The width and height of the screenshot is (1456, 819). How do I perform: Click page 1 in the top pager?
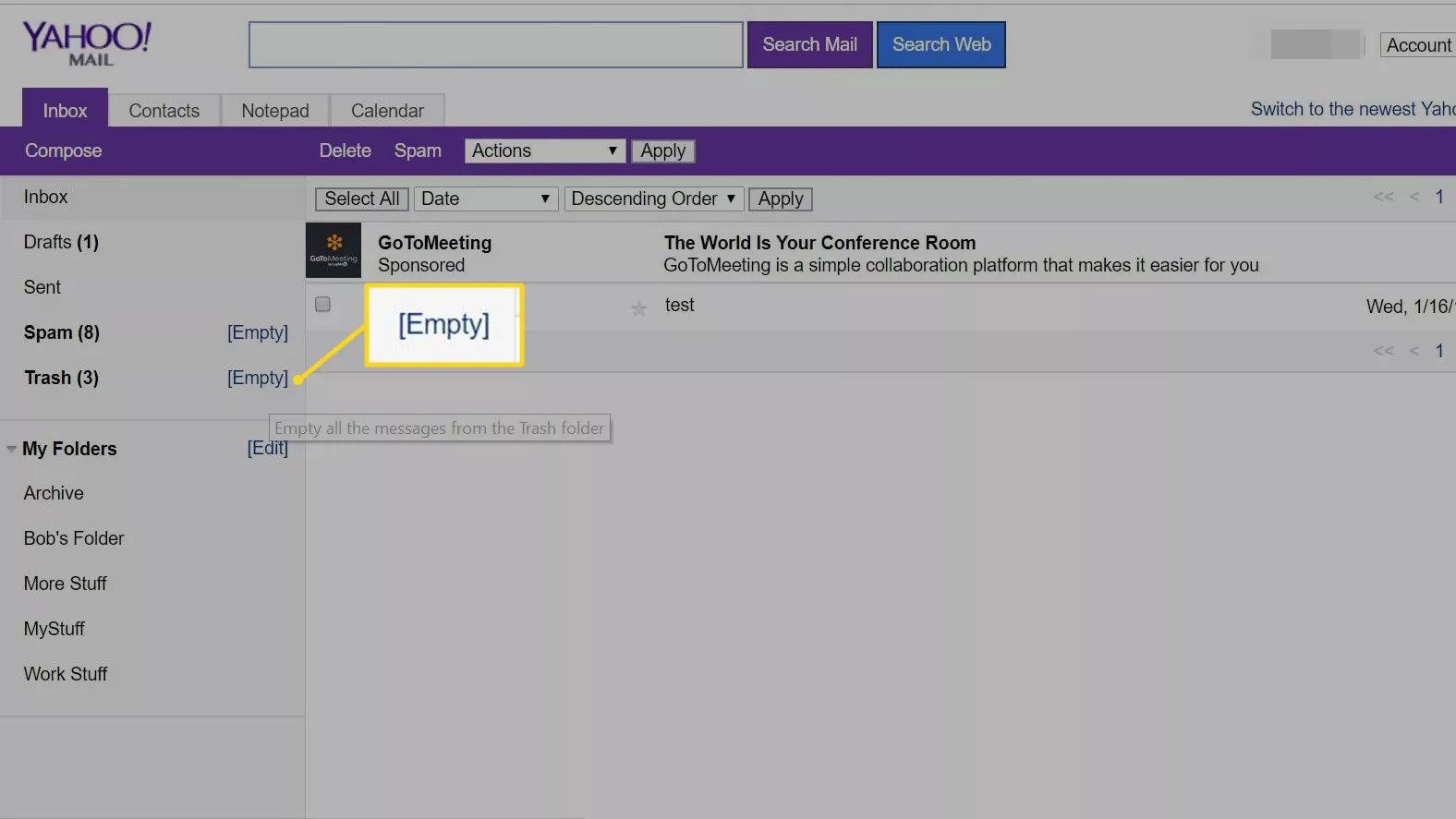[x=1439, y=197]
